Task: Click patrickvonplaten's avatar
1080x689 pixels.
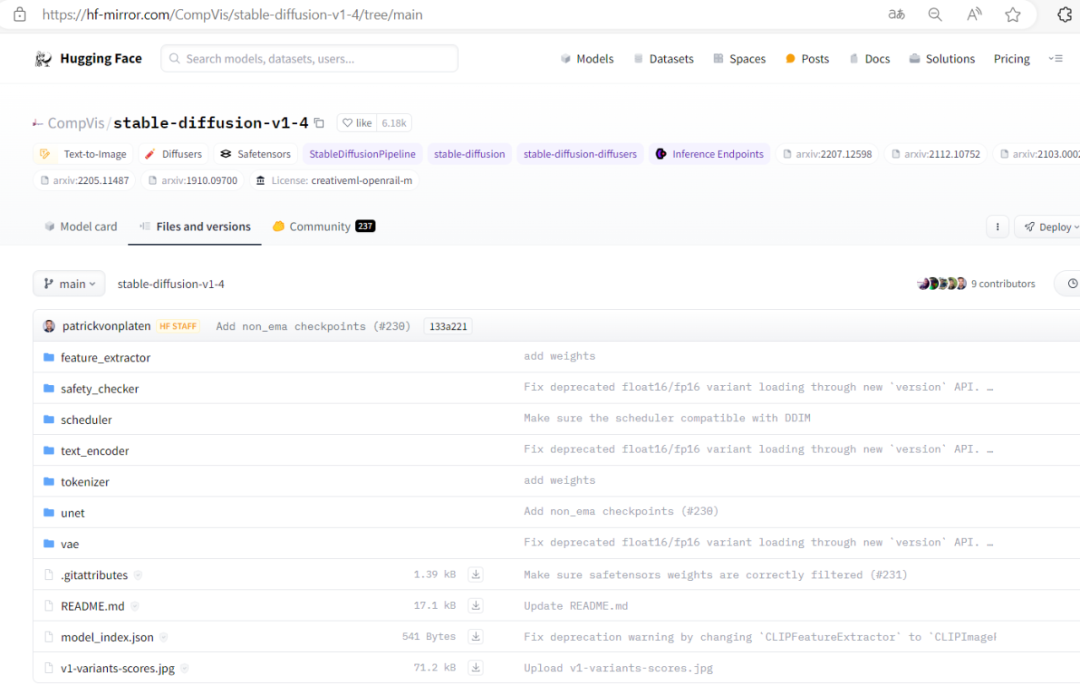Action: (x=49, y=326)
